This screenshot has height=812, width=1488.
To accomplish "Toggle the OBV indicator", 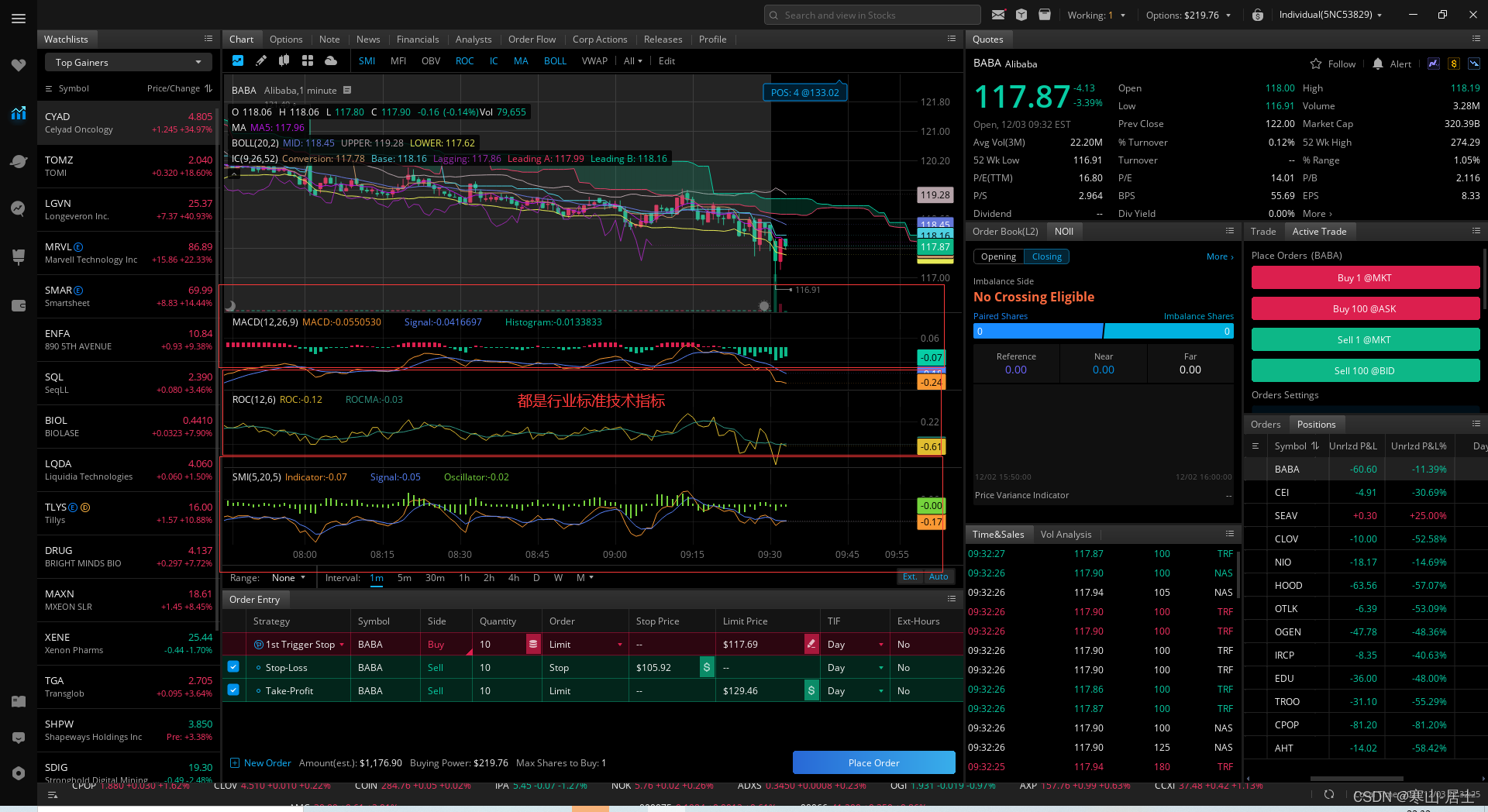I will tap(431, 60).
